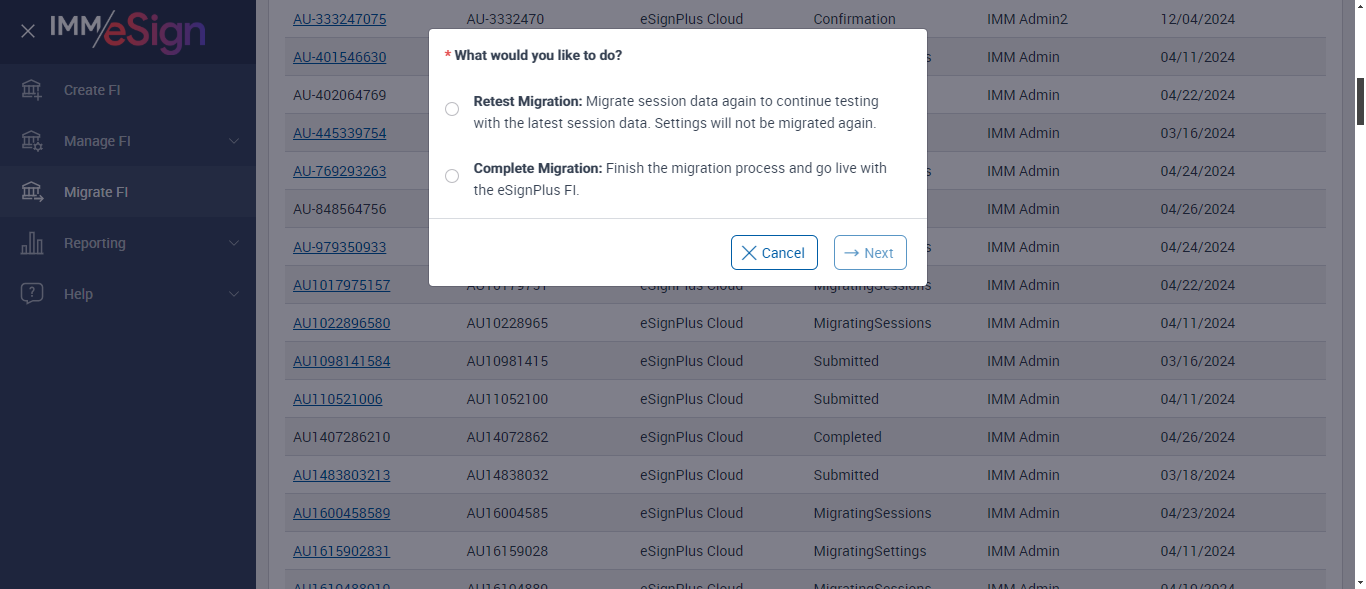Select the Retest Migration radio option
This screenshot has width=1366, height=589.
[x=452, y=109]
